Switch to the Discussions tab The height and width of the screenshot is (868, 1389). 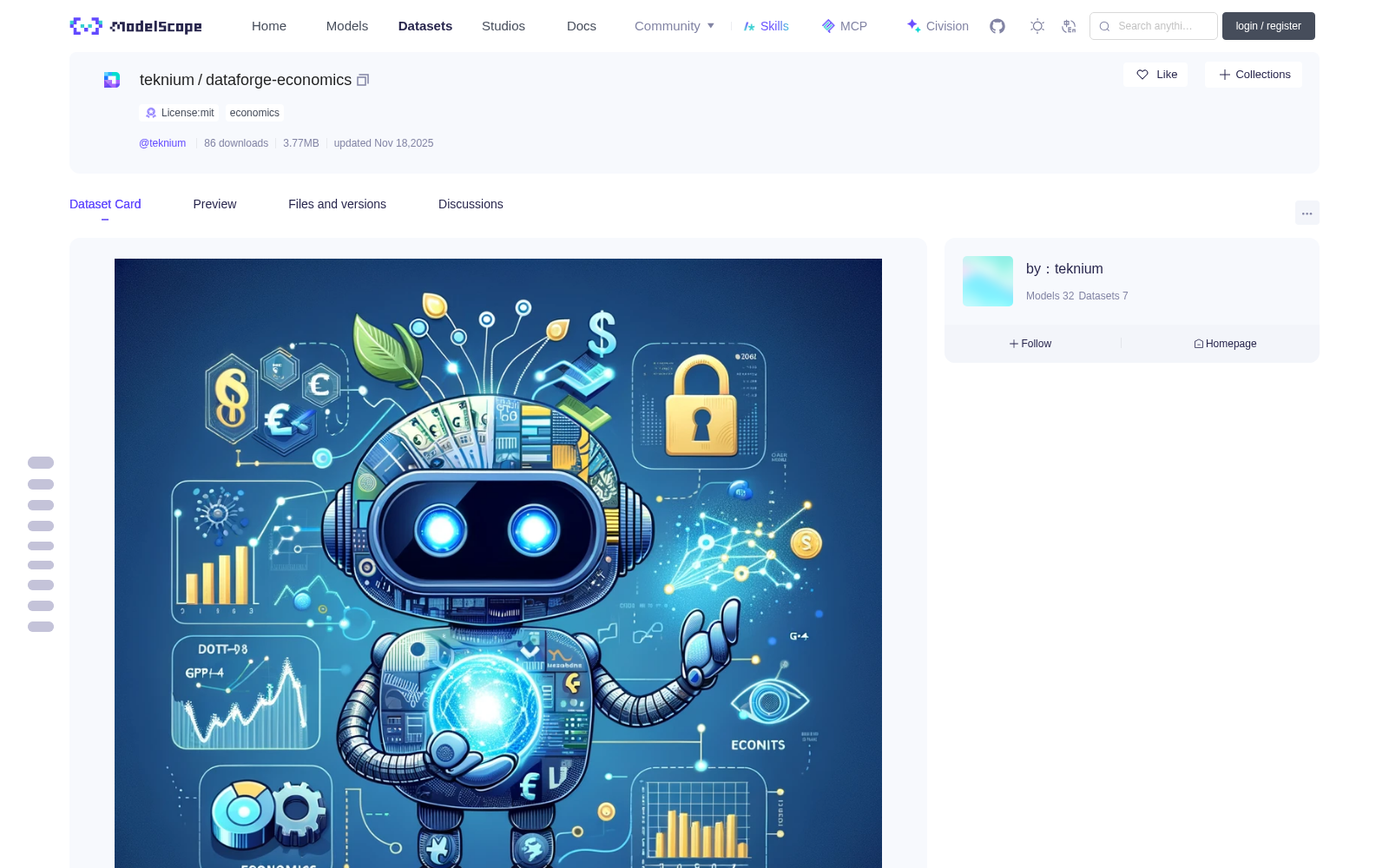471,204
